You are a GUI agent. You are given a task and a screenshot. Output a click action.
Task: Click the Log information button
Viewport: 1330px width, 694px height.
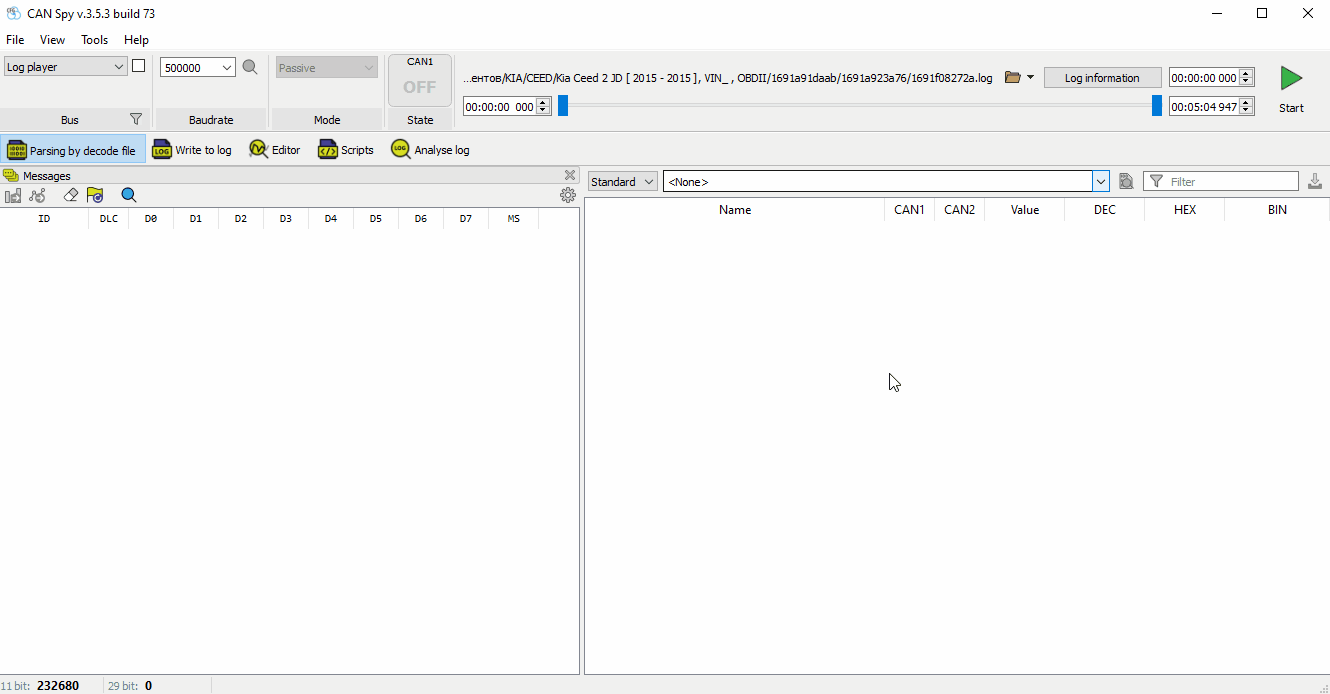coord(1102,78)
